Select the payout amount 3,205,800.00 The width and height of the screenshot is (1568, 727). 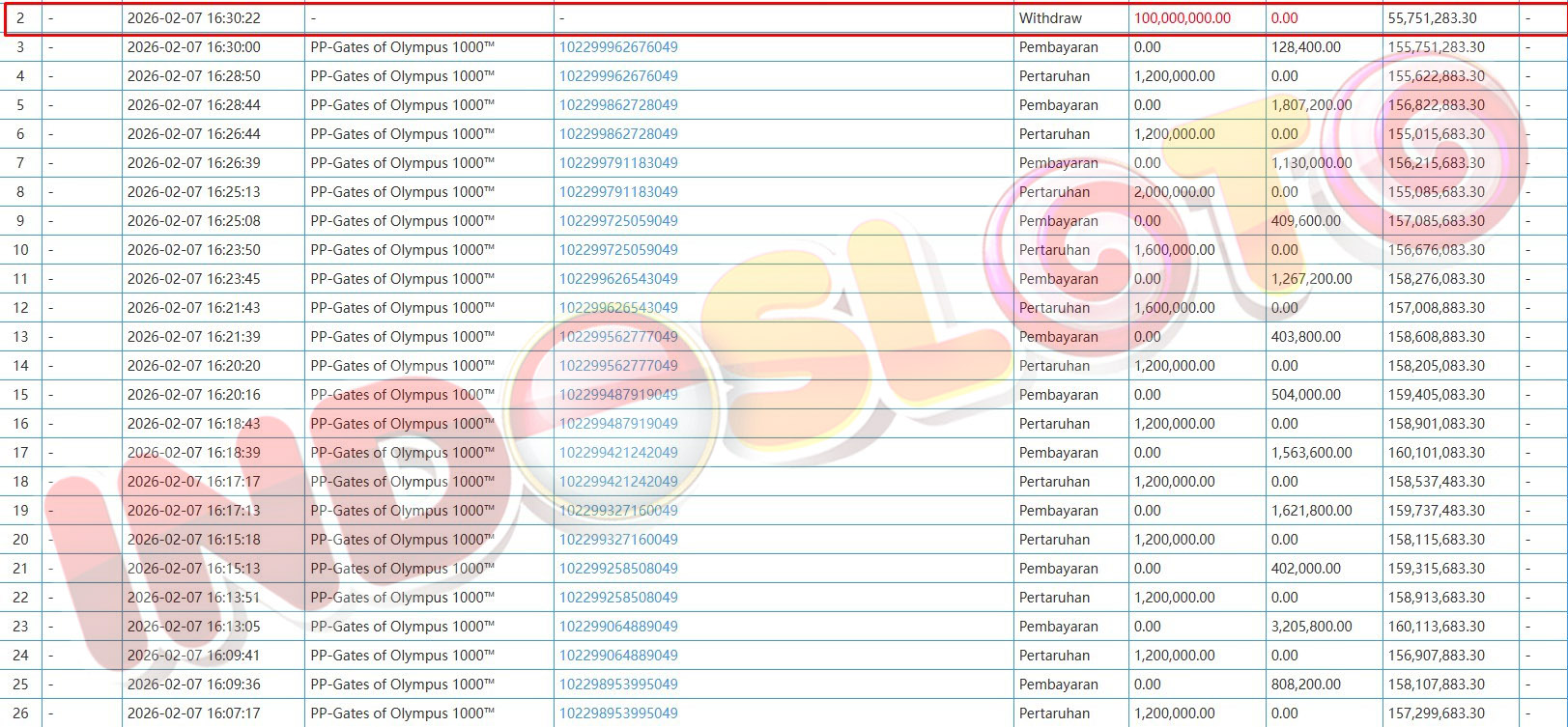point(1311,627)
